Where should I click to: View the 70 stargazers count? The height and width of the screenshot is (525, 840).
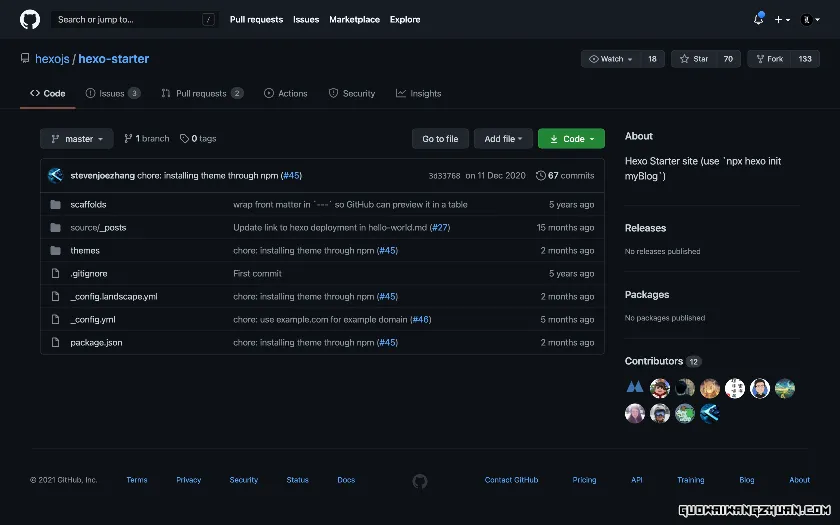(x=728, y=59)
